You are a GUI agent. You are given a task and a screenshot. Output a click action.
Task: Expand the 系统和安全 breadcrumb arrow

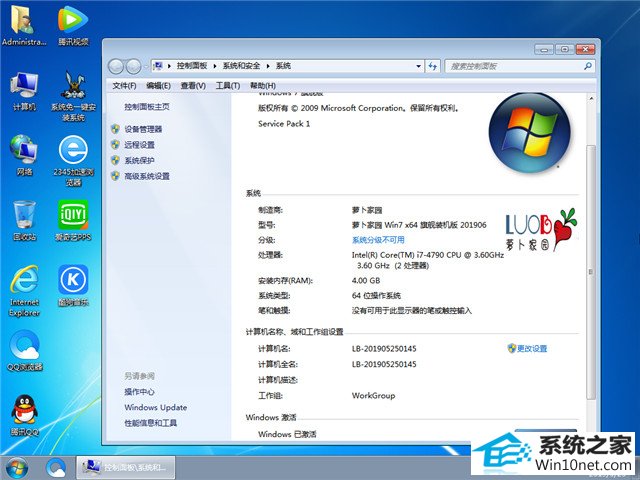270,66
